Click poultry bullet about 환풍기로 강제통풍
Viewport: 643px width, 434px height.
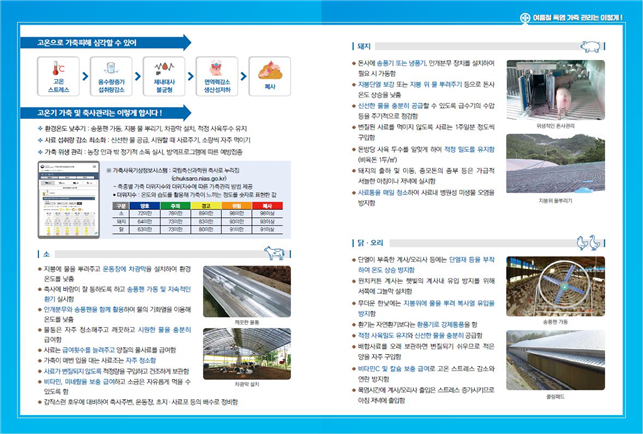pos(415,324)
